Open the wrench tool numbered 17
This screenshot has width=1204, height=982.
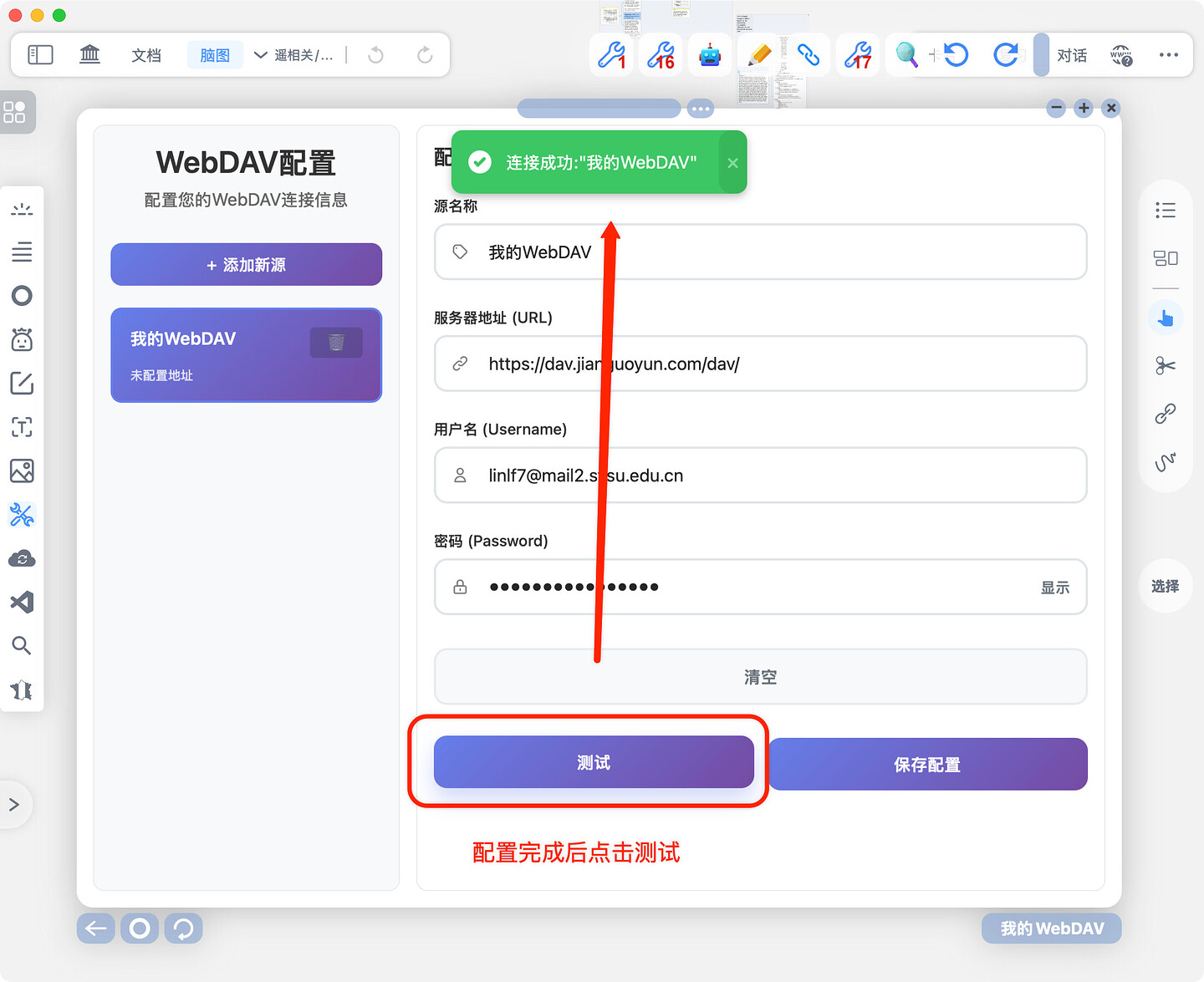[x=858, y=55]
